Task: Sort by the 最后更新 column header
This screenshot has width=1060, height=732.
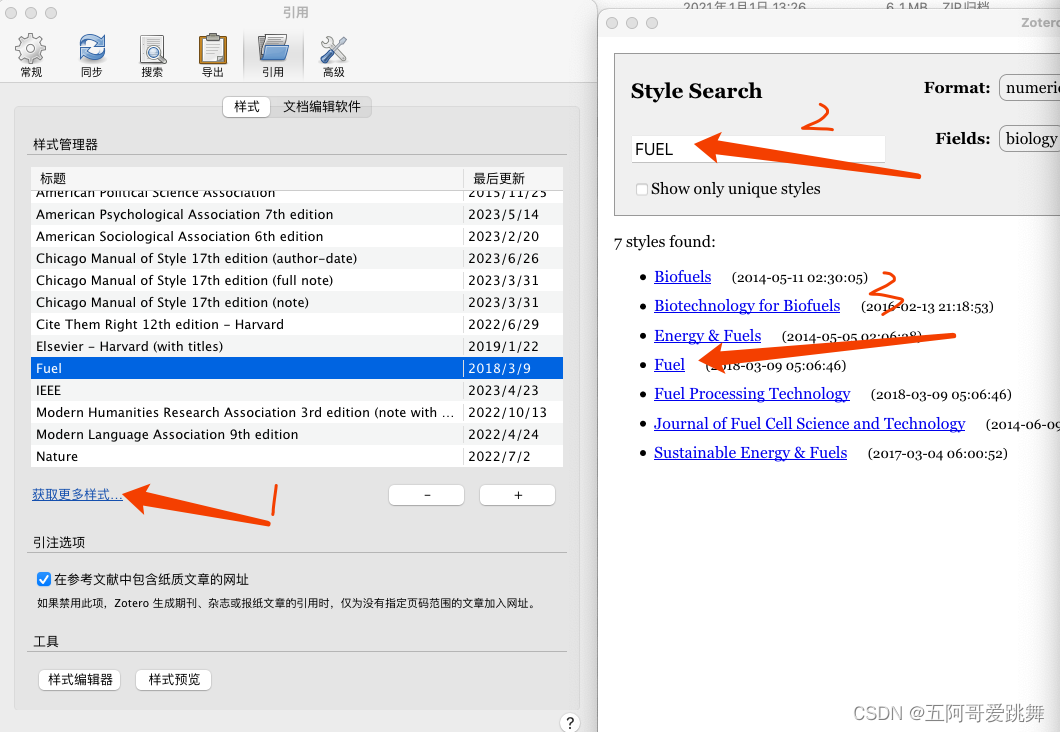Action: pos(513,178)
